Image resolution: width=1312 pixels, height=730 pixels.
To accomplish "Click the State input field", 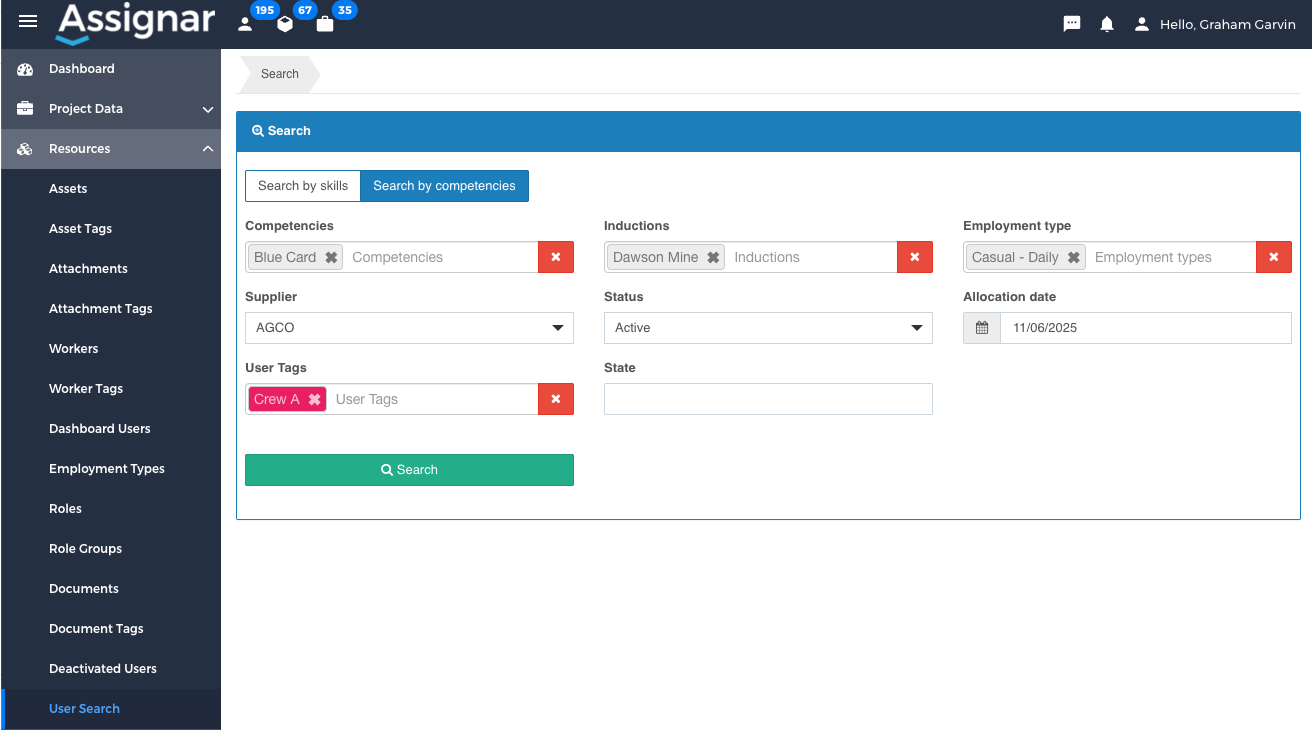I will coord(768,399).
